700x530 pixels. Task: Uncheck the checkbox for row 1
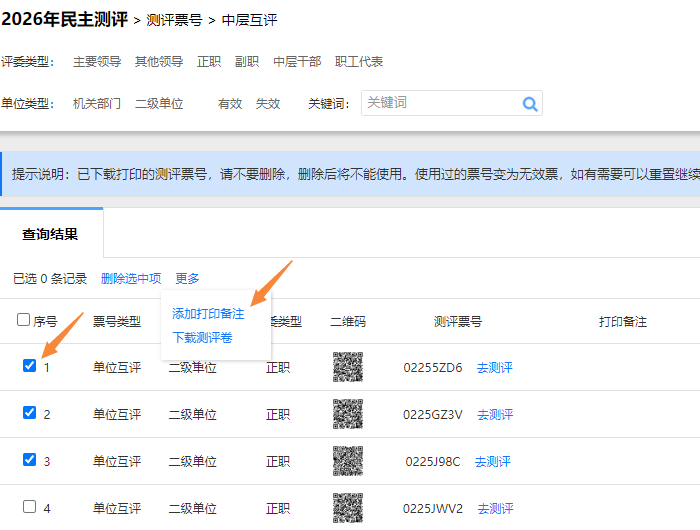(29, 365)
